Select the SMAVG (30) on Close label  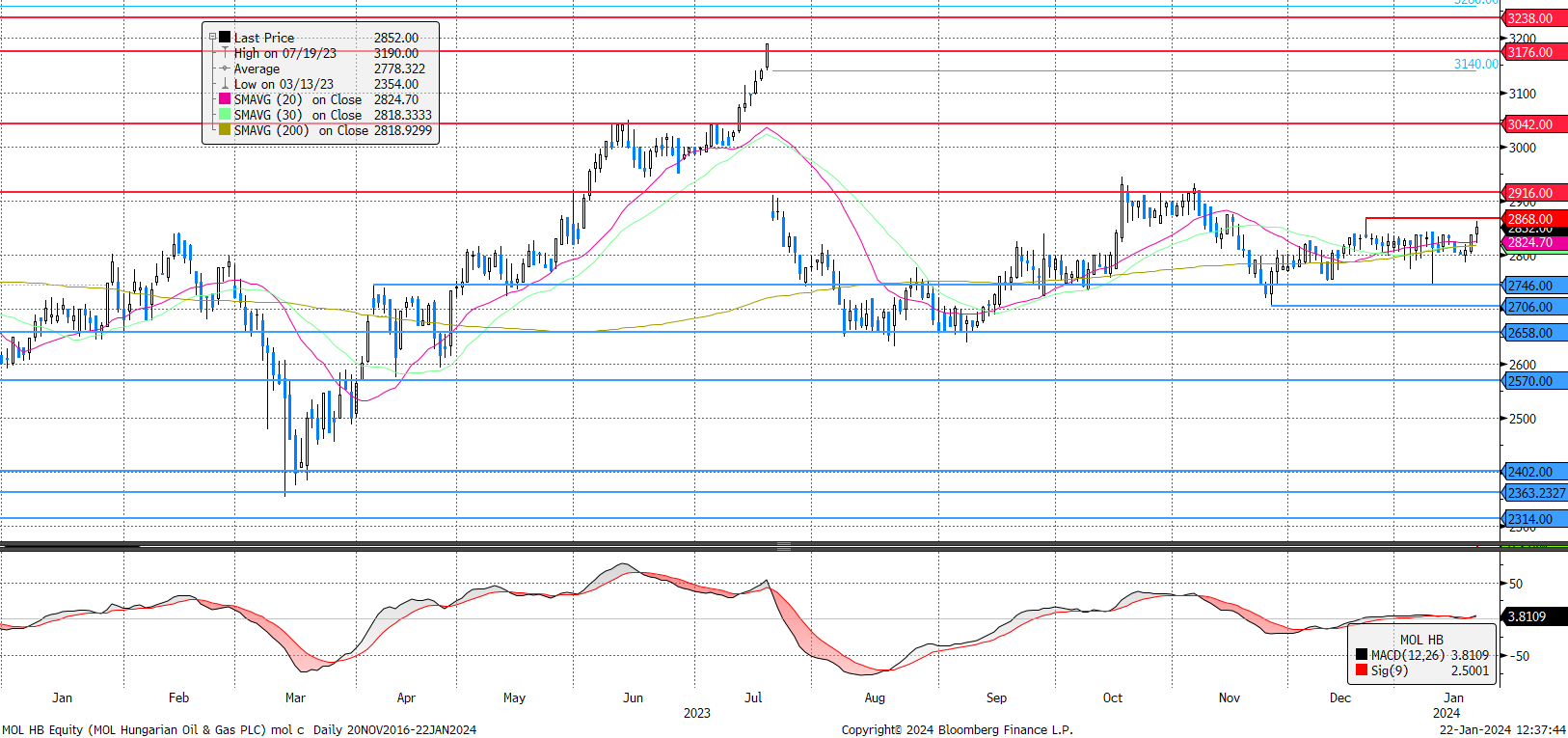(298, 115)
